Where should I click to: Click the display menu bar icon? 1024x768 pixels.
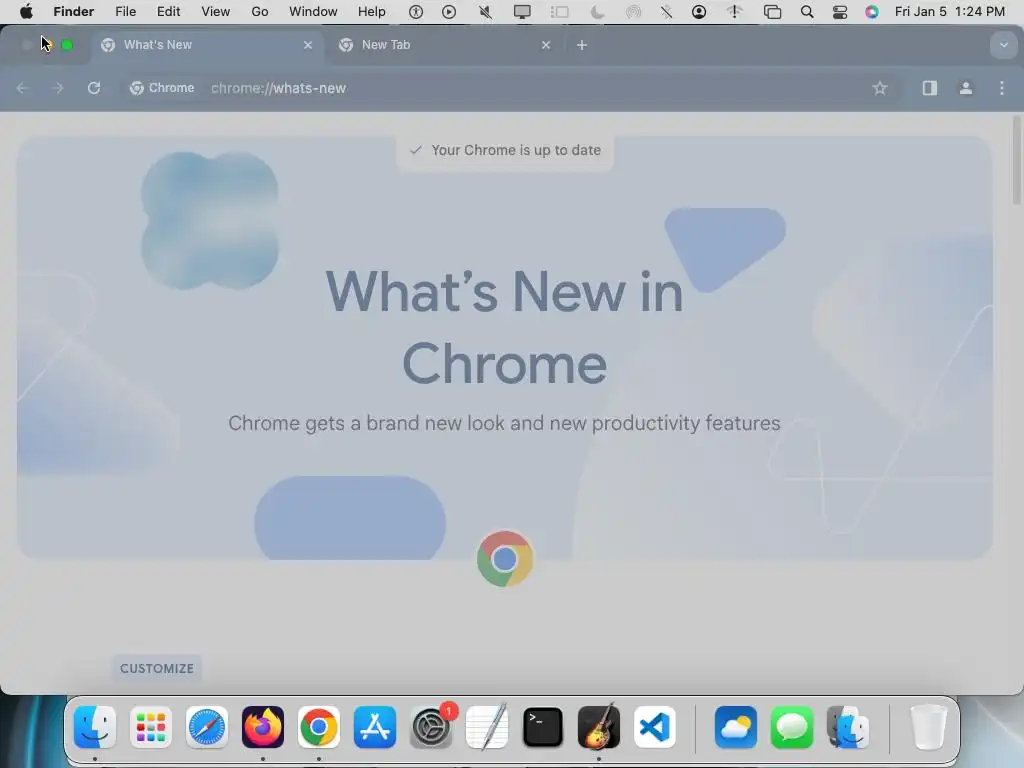(x=522, y=12)
